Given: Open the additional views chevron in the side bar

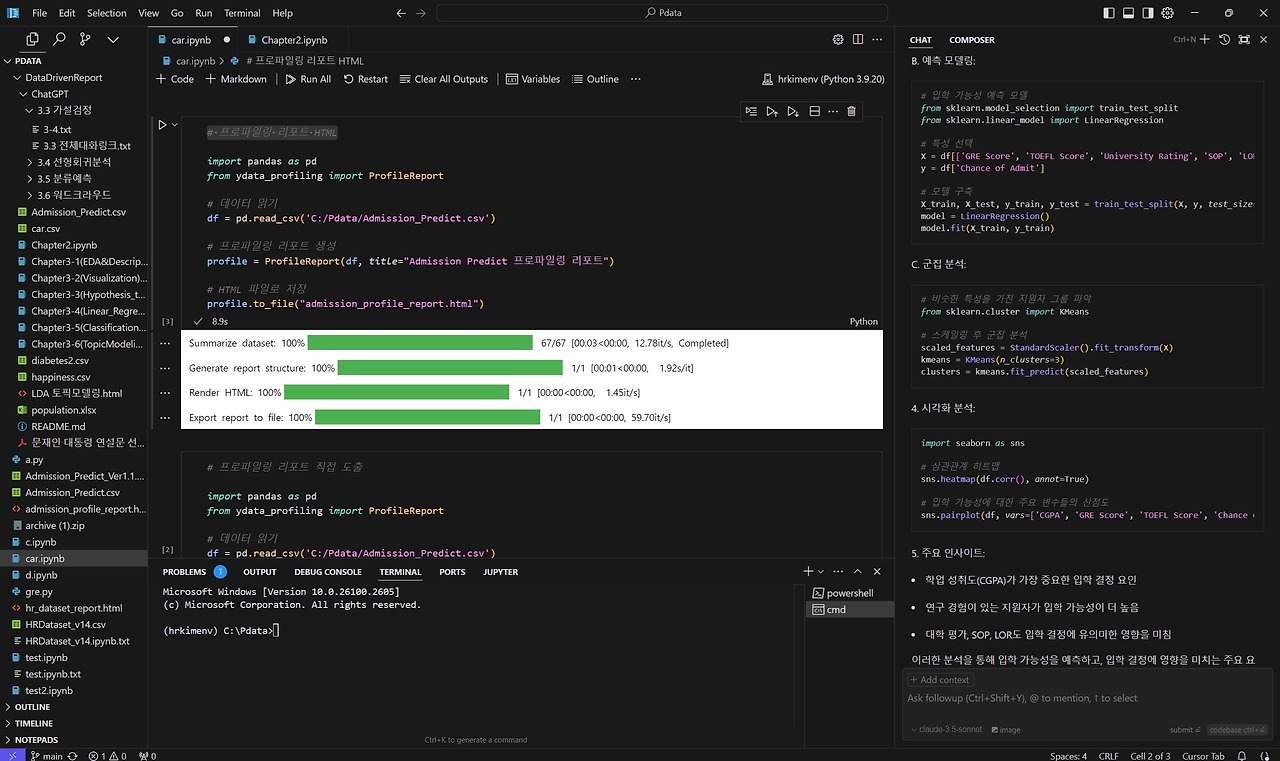Looking at the screenshot, I should click(113, 39).
